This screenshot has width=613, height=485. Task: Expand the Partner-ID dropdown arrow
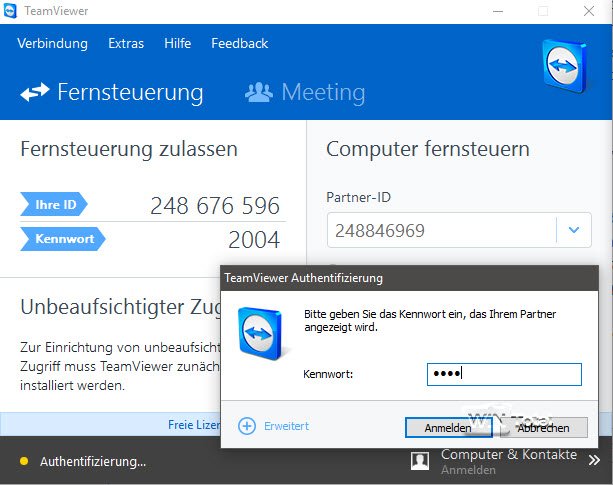tap(574, 230)
